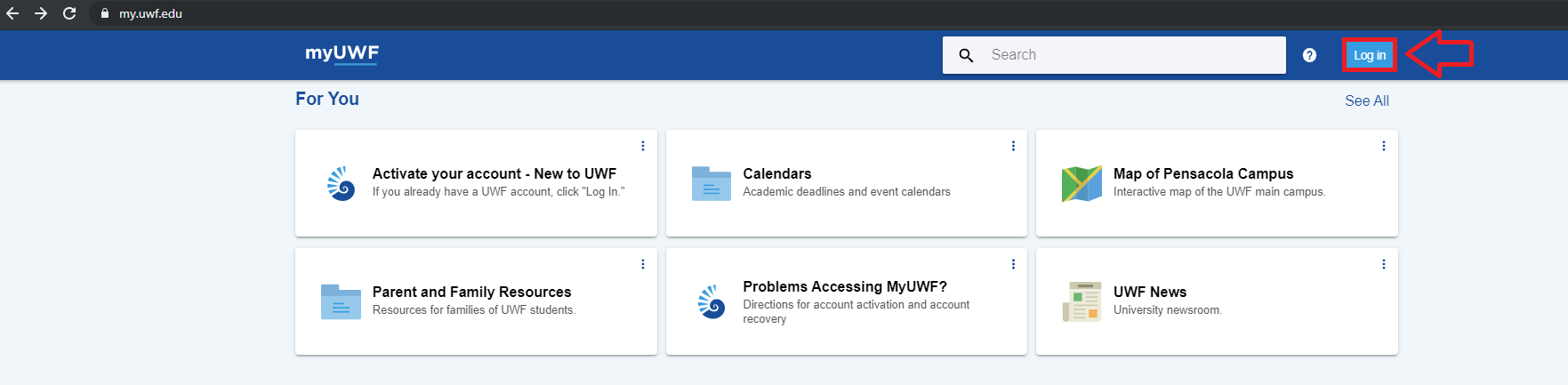Viewport: 1568px width, 385px height.
Task: Click the Pensacola Campus map icon
Action: (x=1082, y=184)
